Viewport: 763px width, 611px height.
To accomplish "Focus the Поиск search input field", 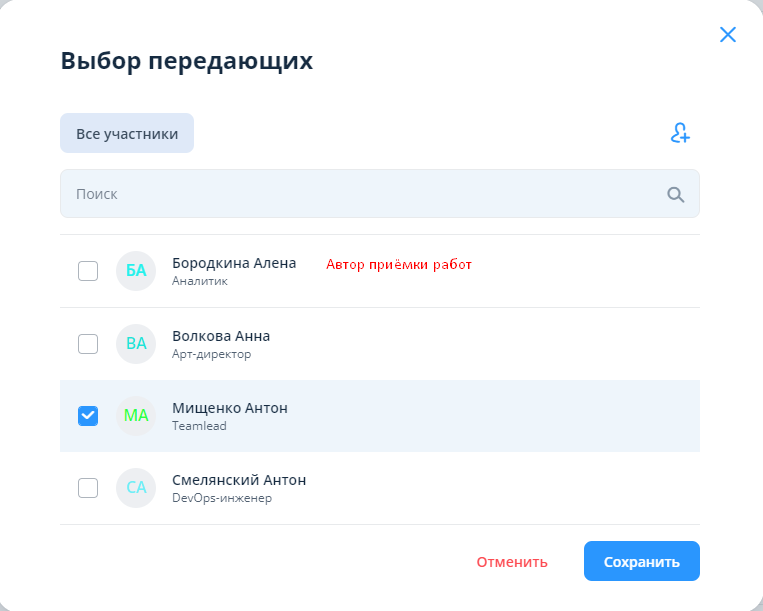I will [360, 194].
